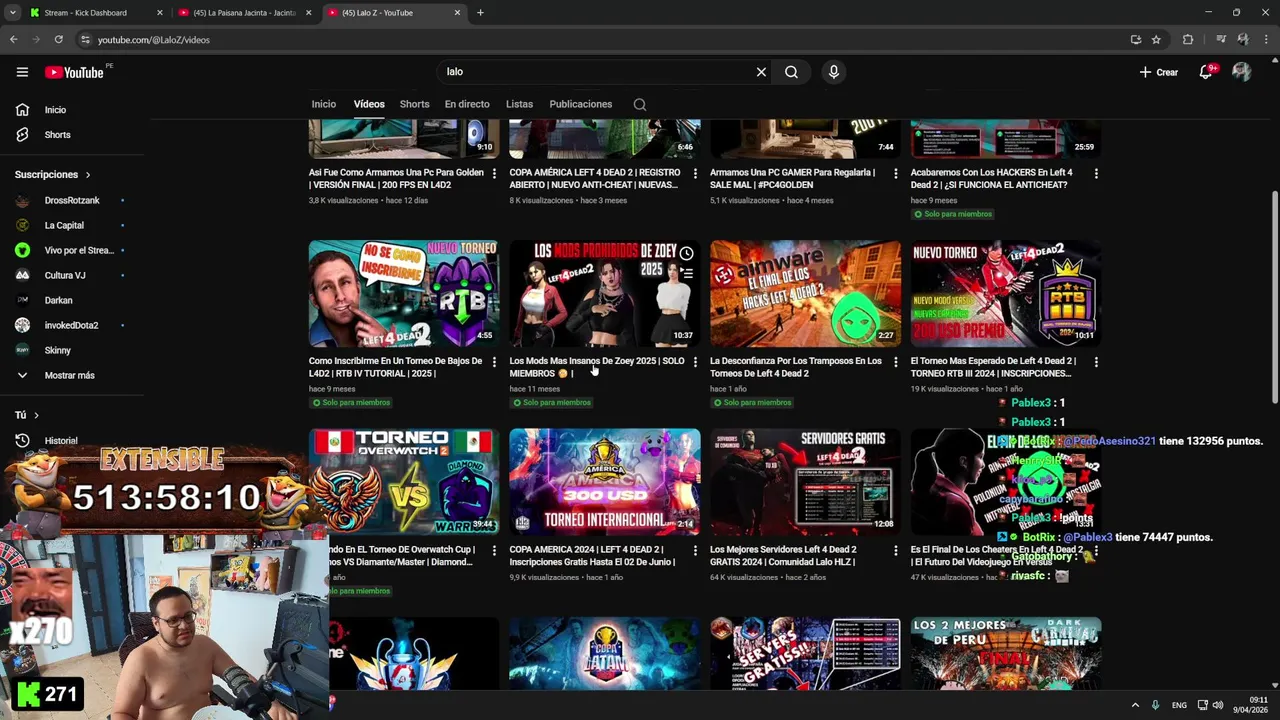Go to the YouTube home logo

coord(75,72)
